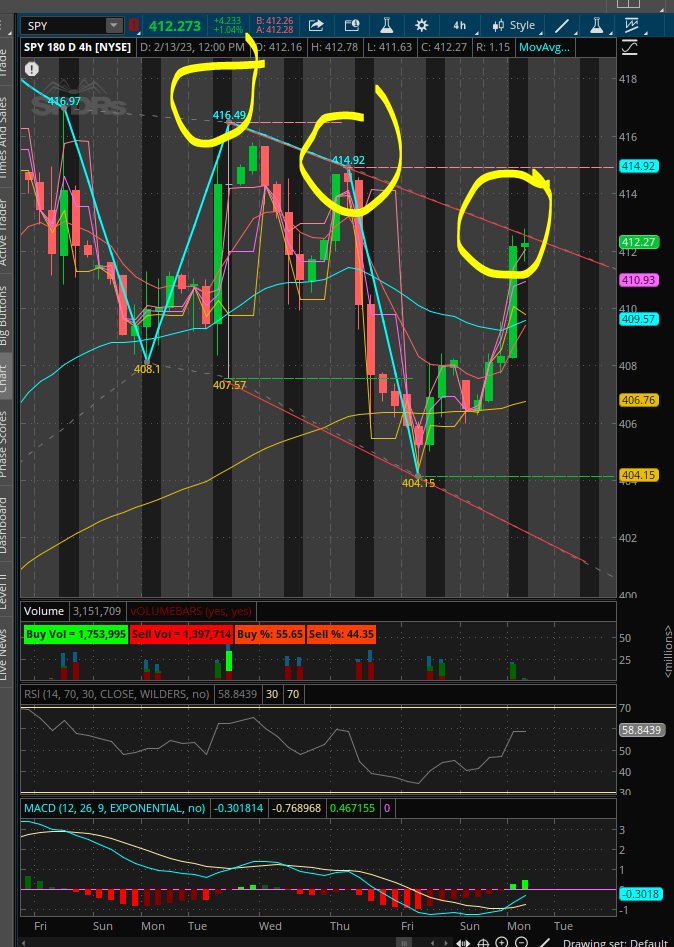This screenshot has height=947, width=674.
Task: Click the RSI oversold 30 value box
Action: (272, 694)
